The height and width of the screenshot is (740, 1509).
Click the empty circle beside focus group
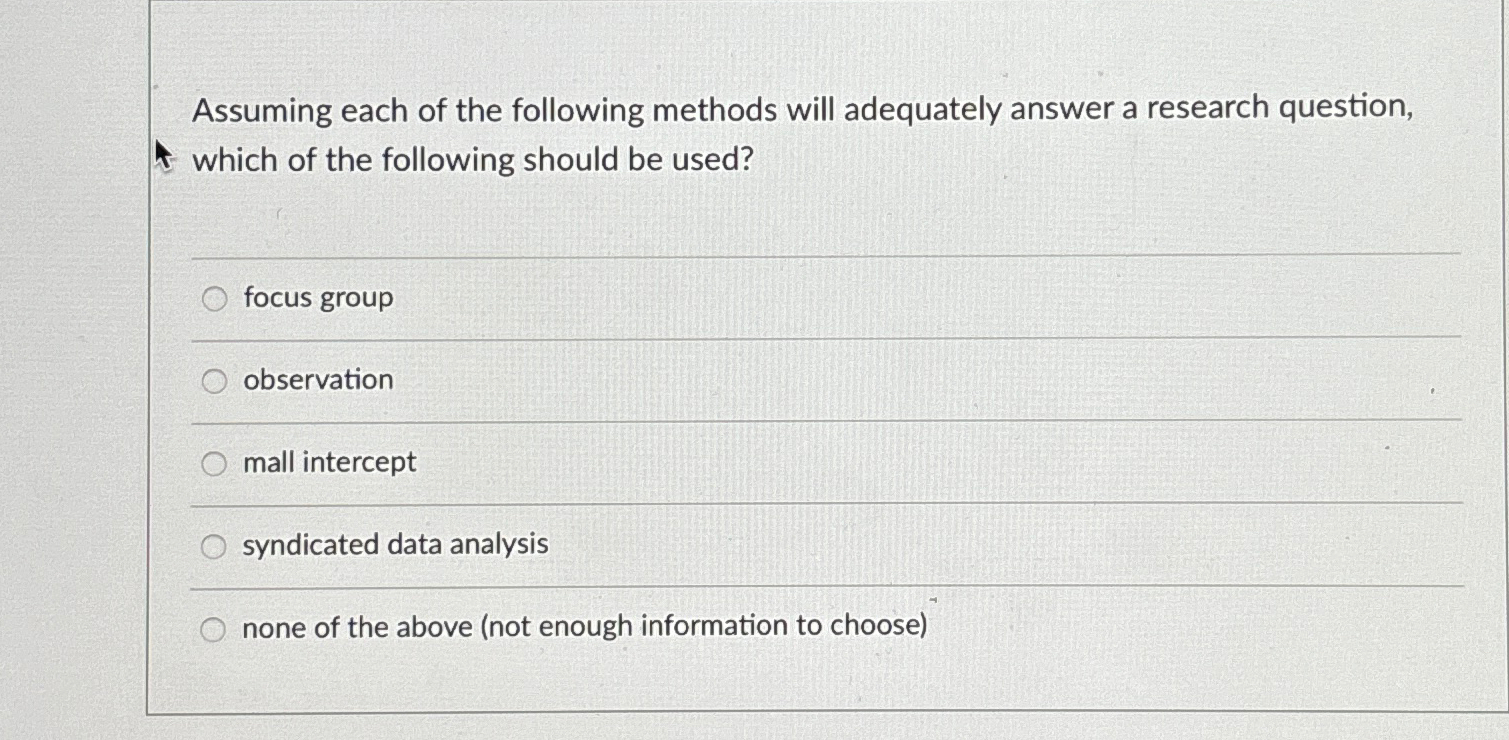[x=214, y=298]
